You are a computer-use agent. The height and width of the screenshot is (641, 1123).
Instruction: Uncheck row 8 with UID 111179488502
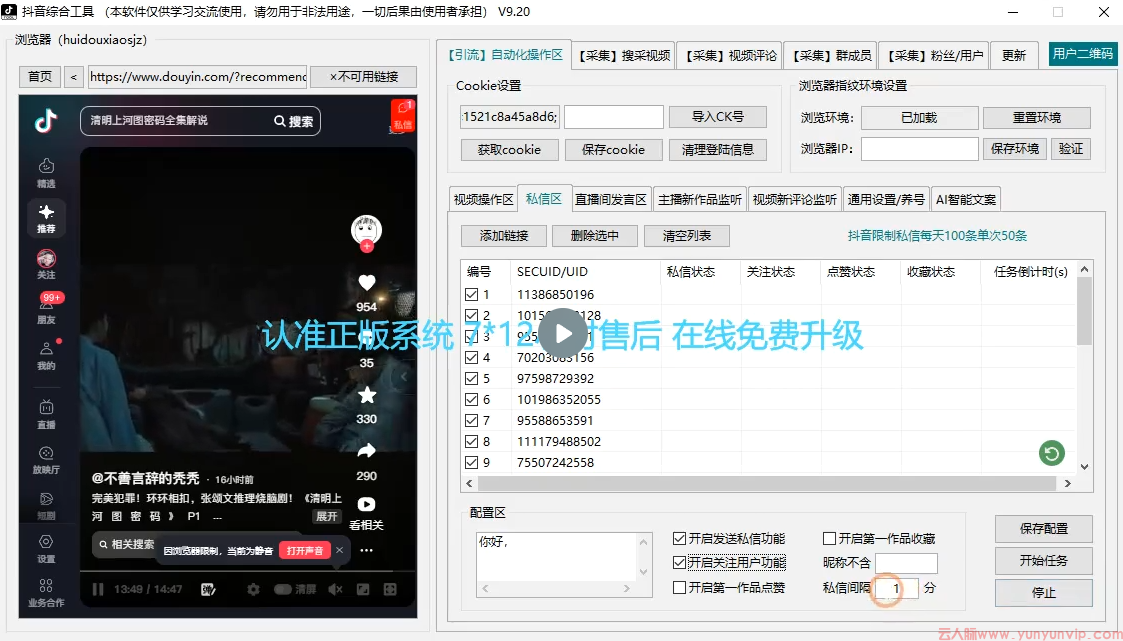tap(471, 441)
